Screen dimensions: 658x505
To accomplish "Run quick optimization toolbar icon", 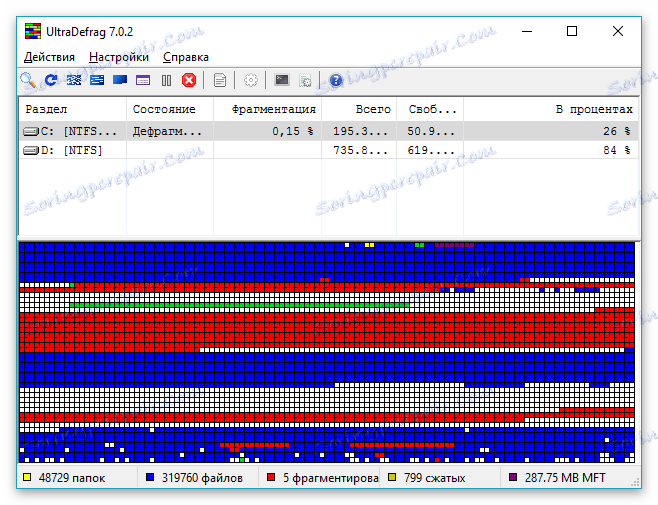I will [x=97, y=80].
